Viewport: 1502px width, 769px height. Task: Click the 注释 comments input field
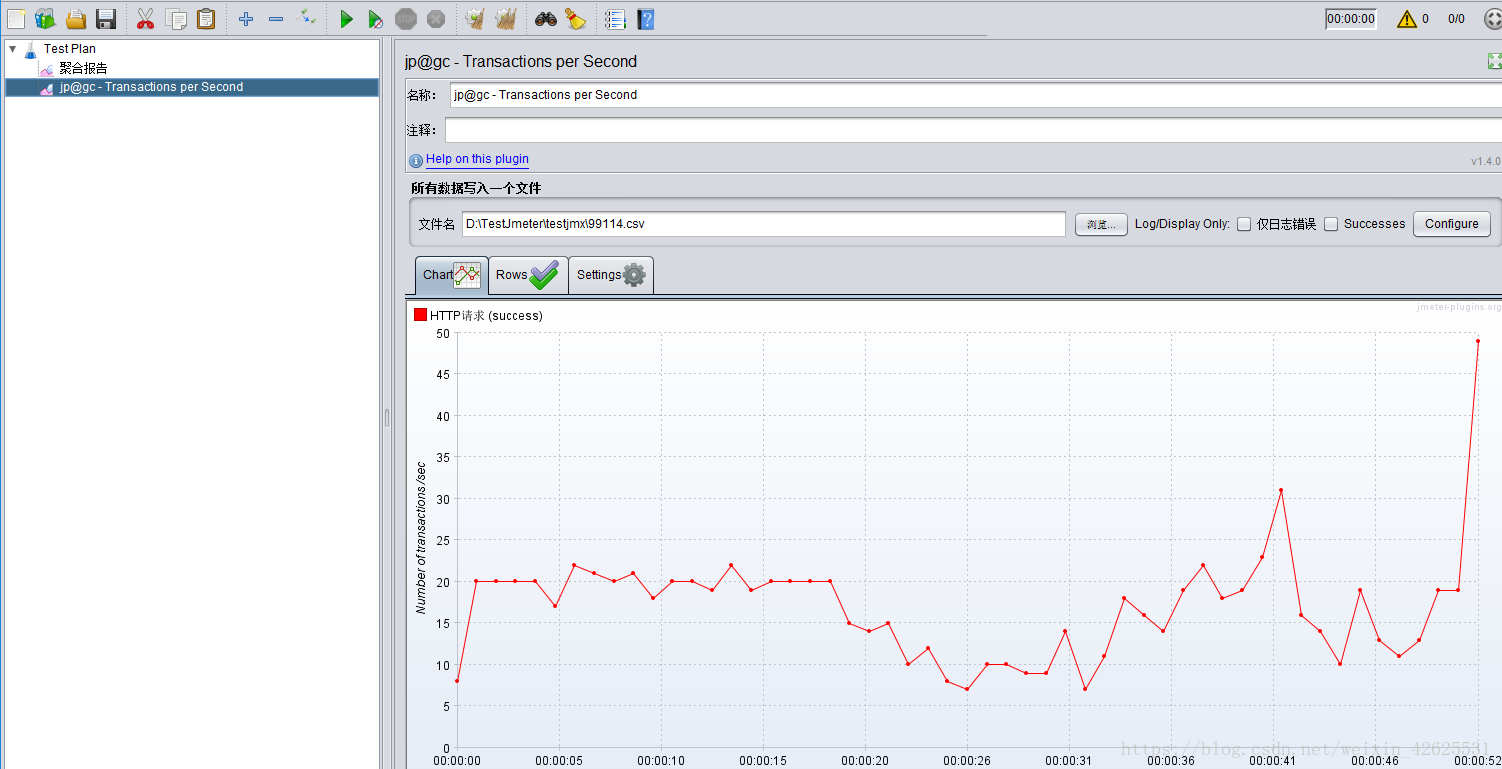pyautogui.click(x=973, y=130)
